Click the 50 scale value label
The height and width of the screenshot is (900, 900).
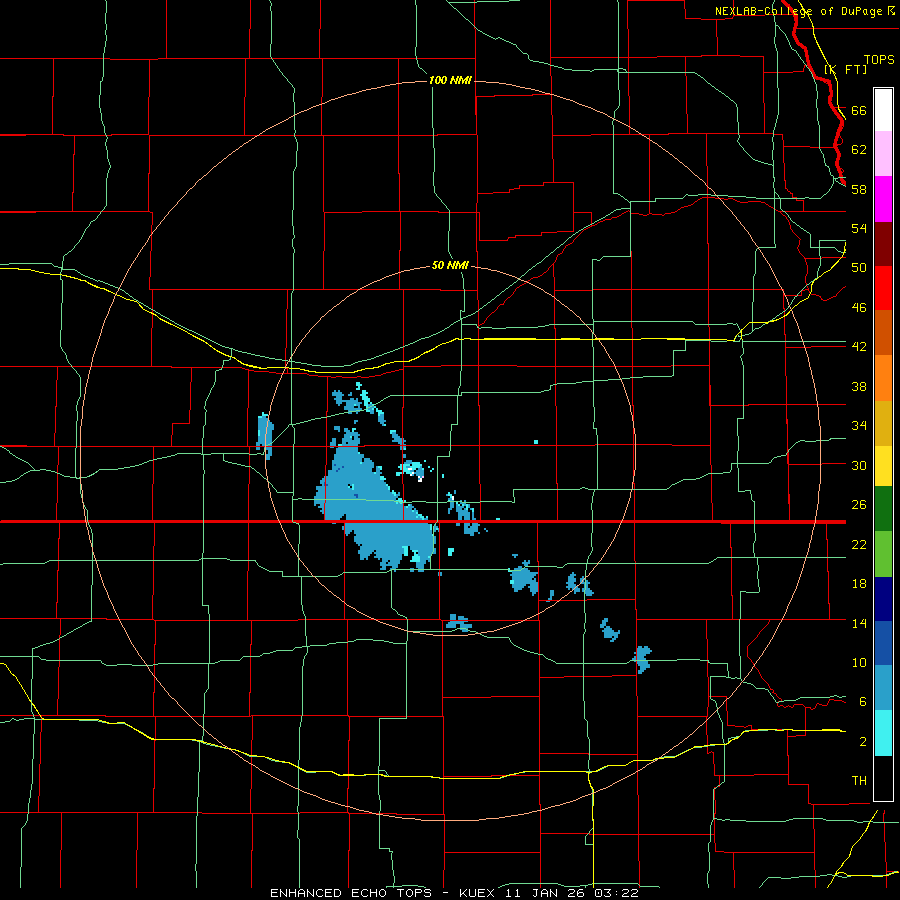pos(859,268)
